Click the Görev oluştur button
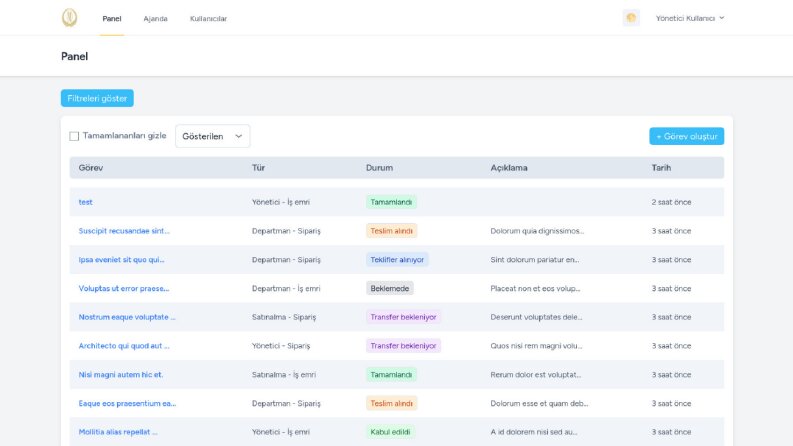 pos(686,136)
